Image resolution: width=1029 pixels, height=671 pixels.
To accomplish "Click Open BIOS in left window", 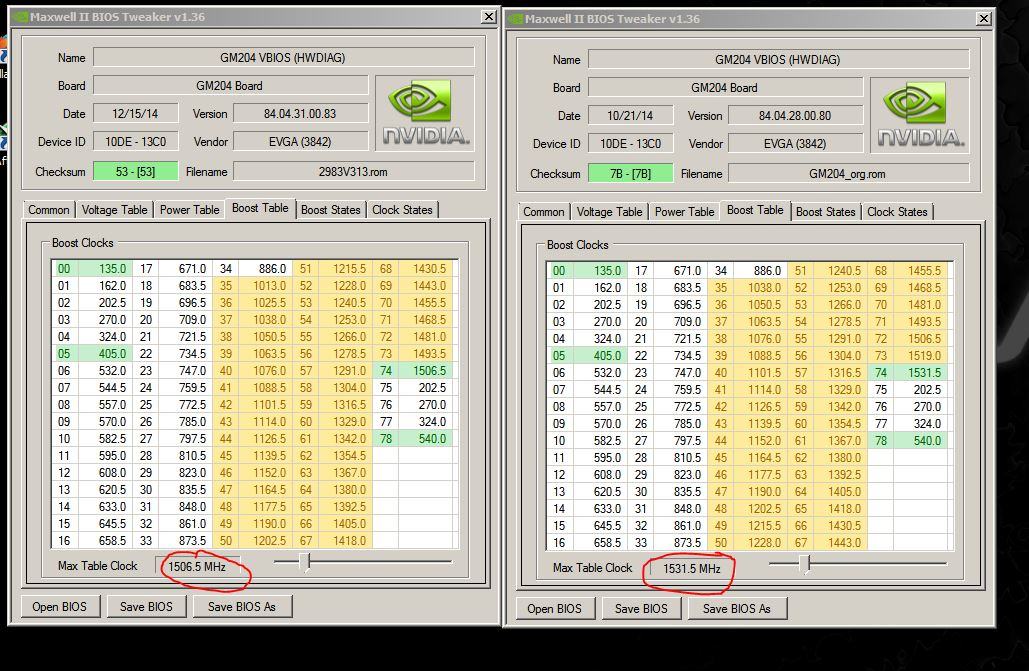I will point(60,607).
